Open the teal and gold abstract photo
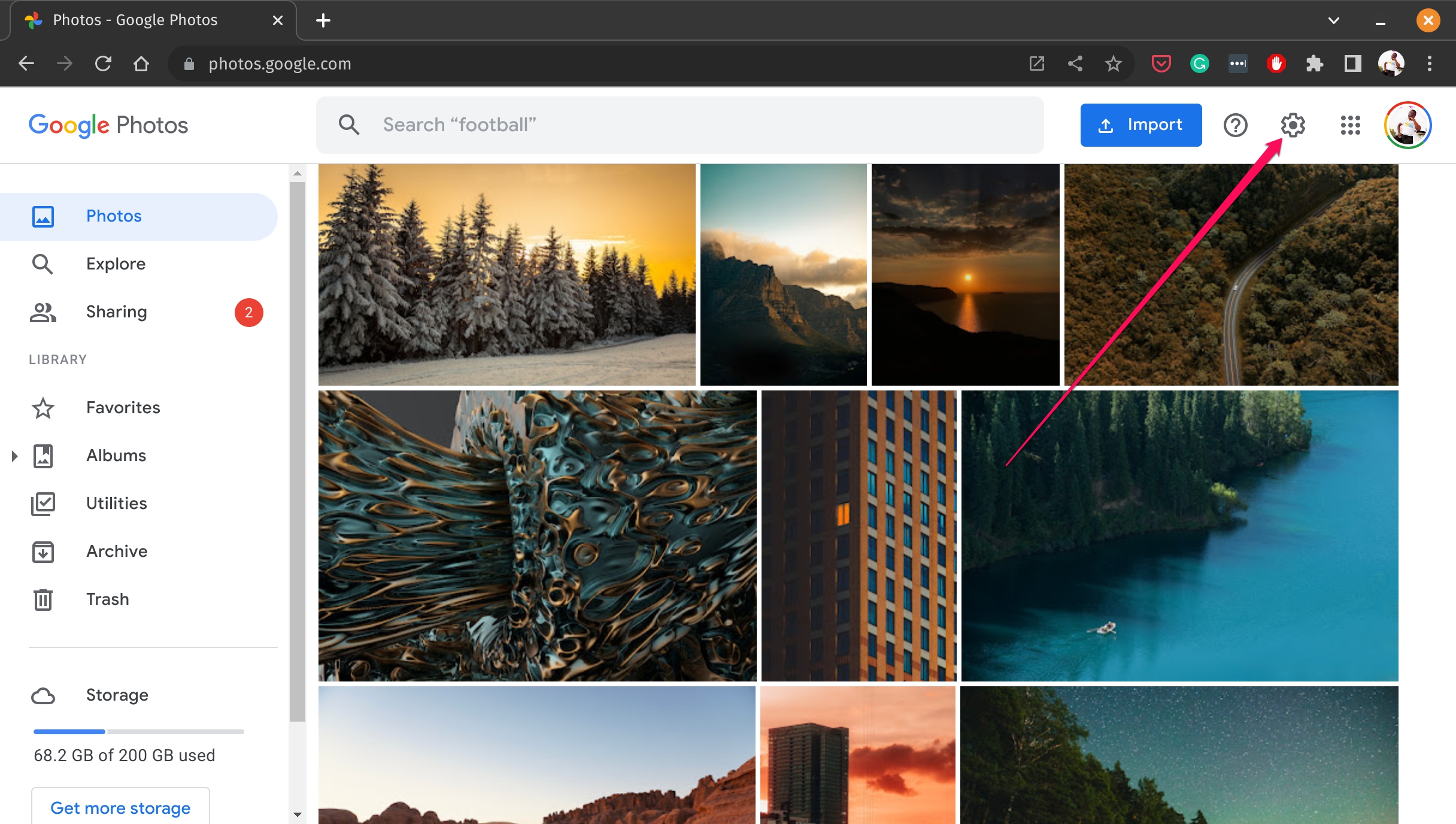The width and height of the screenshot is (1456, 824). (x=537, y=535)
